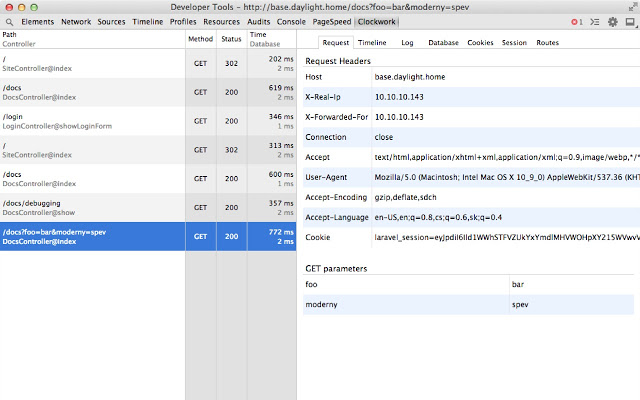Open DevTools settings gear
The height and width of the screenshot is (400, 640).
(612, 22)
